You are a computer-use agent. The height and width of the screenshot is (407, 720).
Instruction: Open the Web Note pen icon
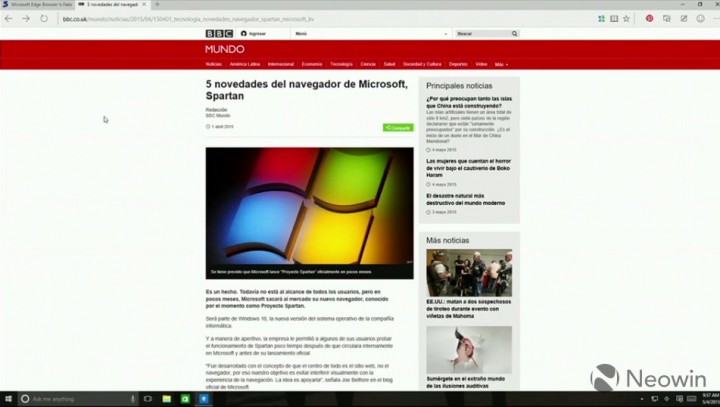684,18
